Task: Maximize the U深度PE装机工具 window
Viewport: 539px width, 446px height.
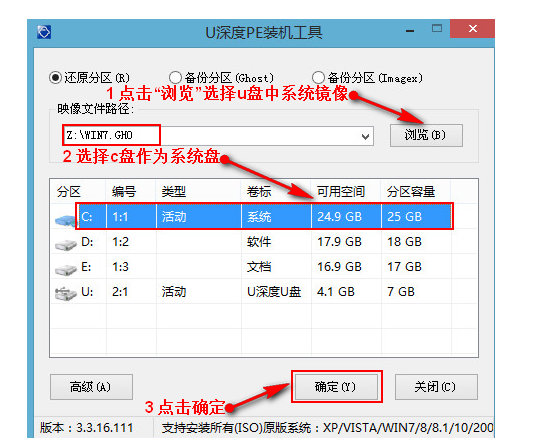Action: coord(437,29)
